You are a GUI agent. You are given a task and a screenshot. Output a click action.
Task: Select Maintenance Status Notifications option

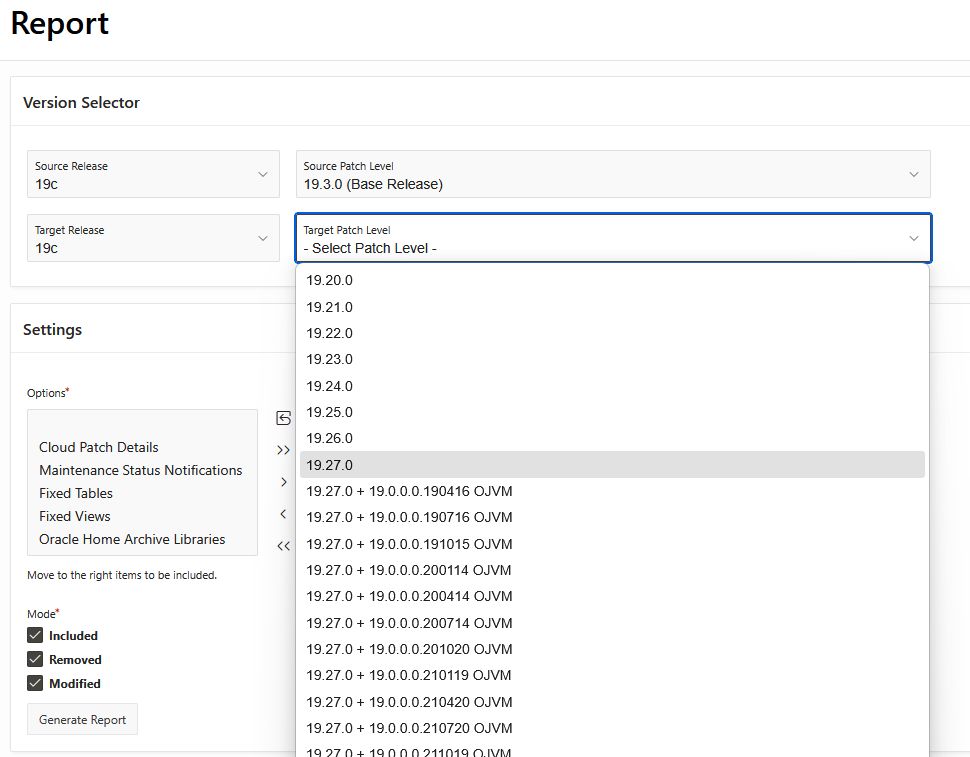tap(140, 470)
